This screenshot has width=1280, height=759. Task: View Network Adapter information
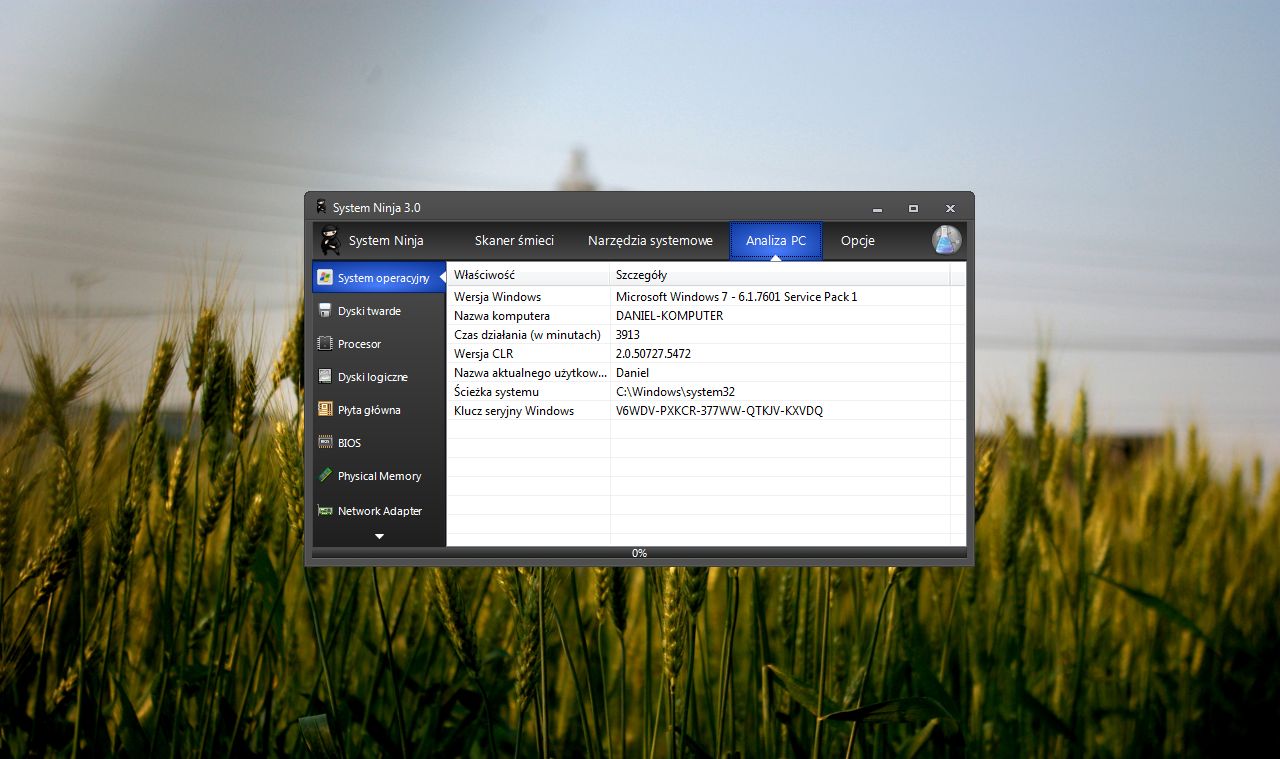[x=379, y=510]
